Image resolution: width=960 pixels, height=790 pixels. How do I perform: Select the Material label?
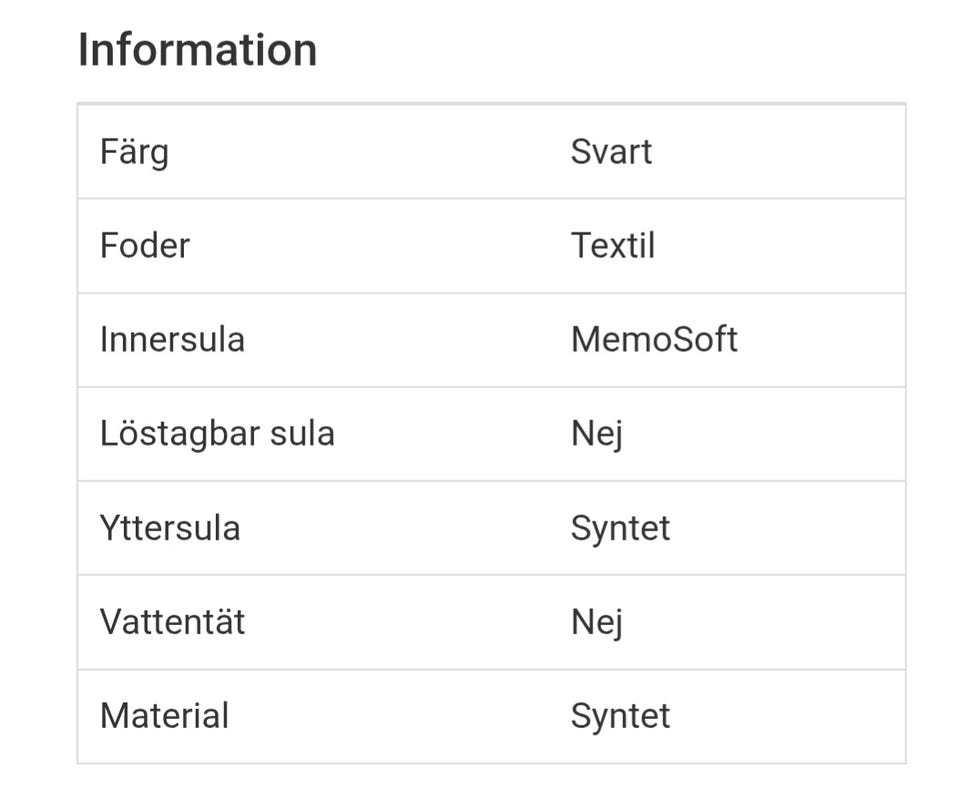(164, 716)
